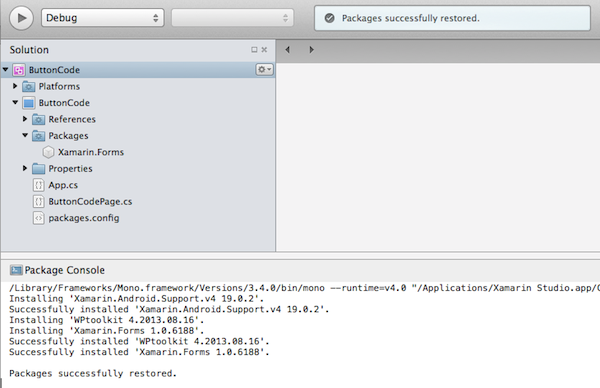
Task: Expand the Properties folder
Action: 25,168
